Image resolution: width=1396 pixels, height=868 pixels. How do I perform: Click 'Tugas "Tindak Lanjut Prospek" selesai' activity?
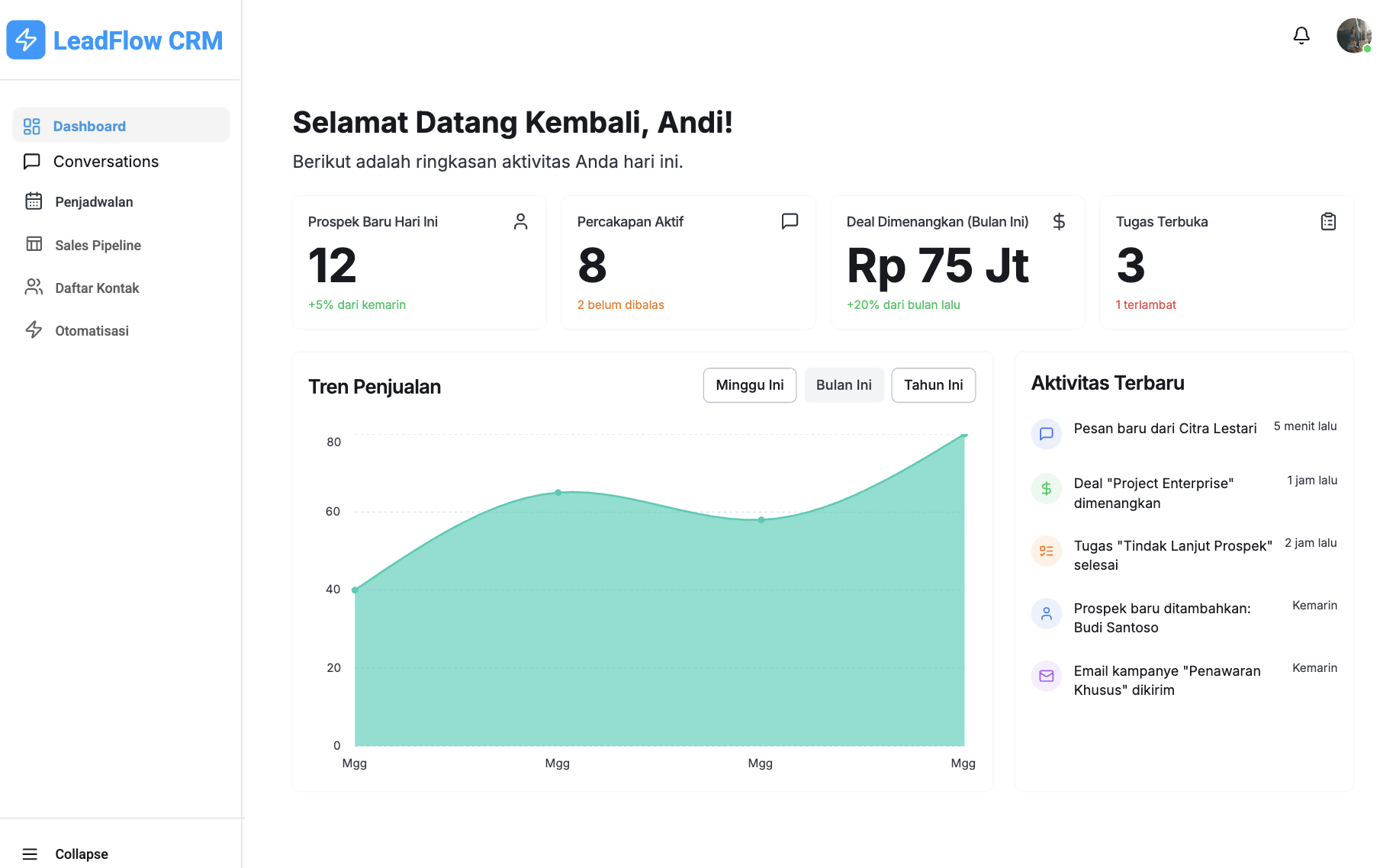click(x=1173, y=555)
